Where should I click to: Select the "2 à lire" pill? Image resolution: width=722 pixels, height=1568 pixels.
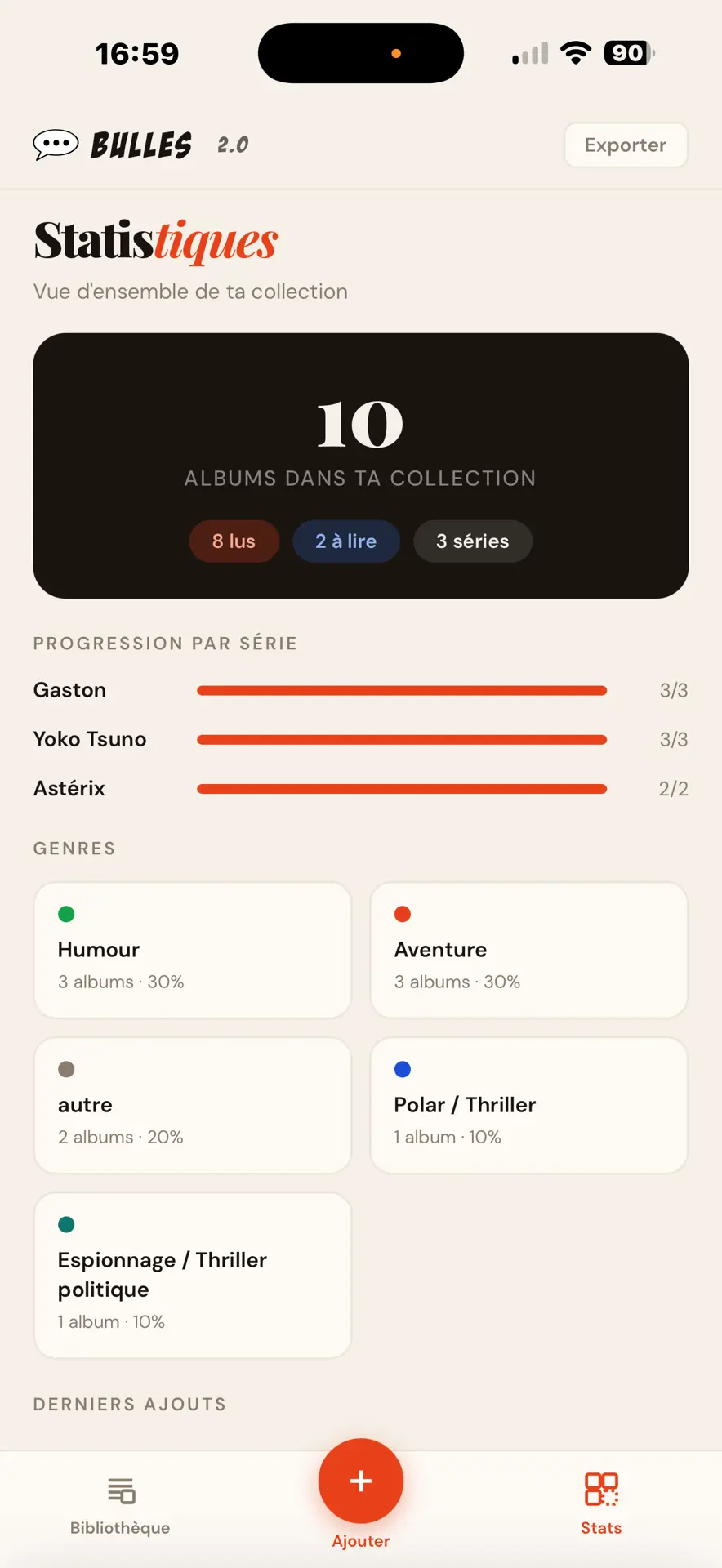pyautogui.click(x=346, y=541)
